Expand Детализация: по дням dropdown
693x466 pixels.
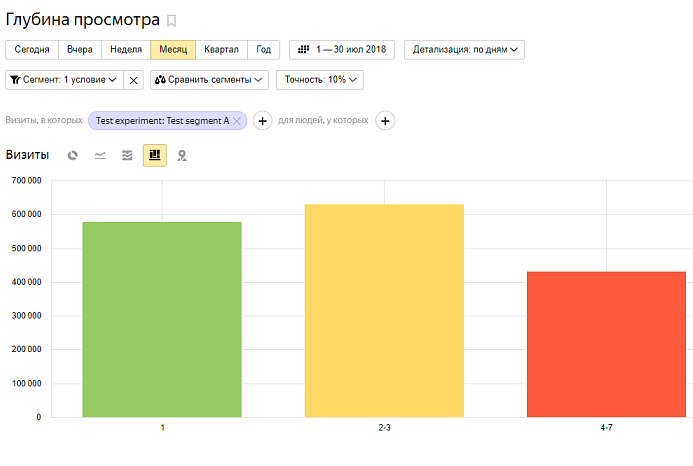[464, 49]
